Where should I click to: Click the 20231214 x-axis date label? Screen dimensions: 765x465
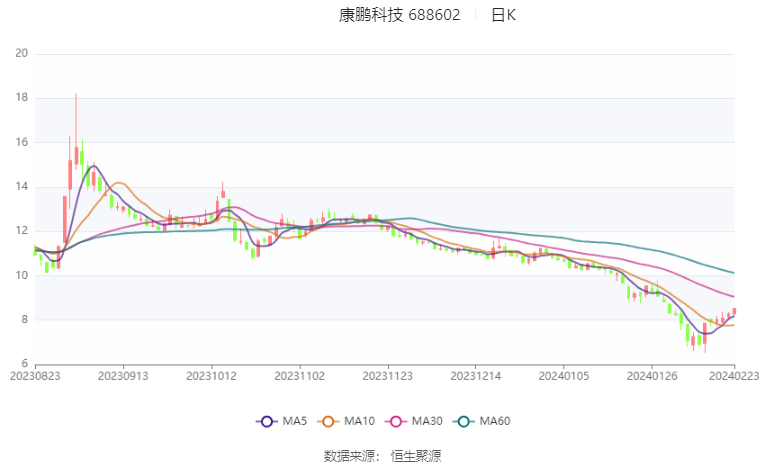[x=475, y=376]
